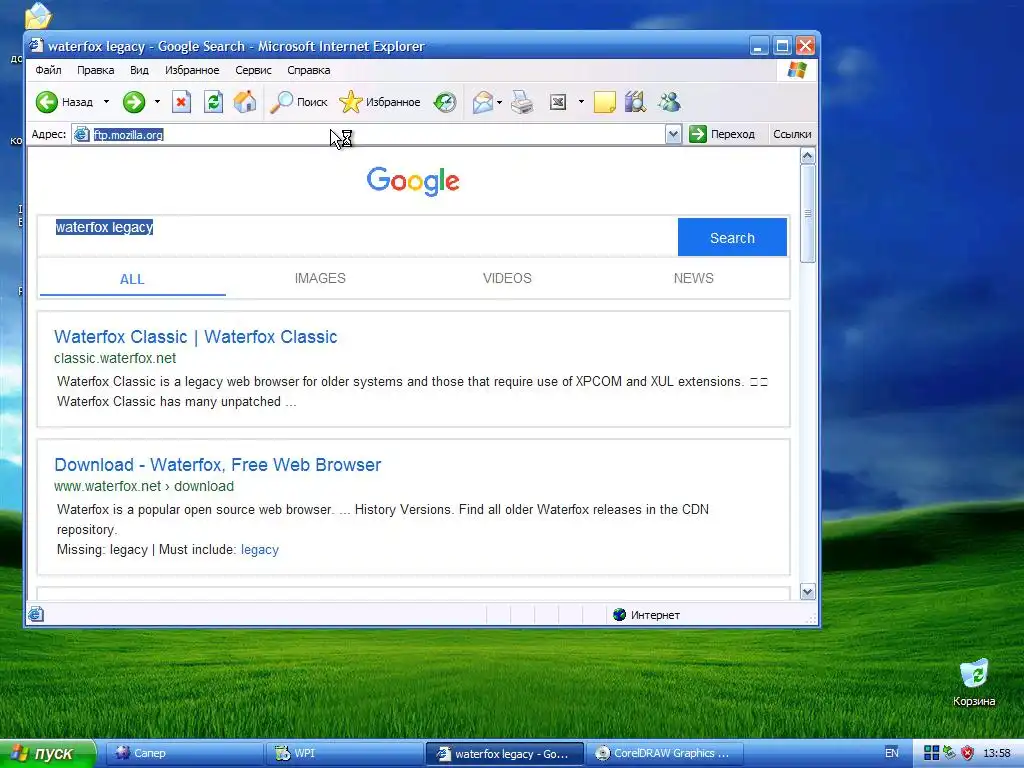The width and height of the screenshot is (1024, 768).
Task: Click the Edit page toolbar icon
Action: 558,102
